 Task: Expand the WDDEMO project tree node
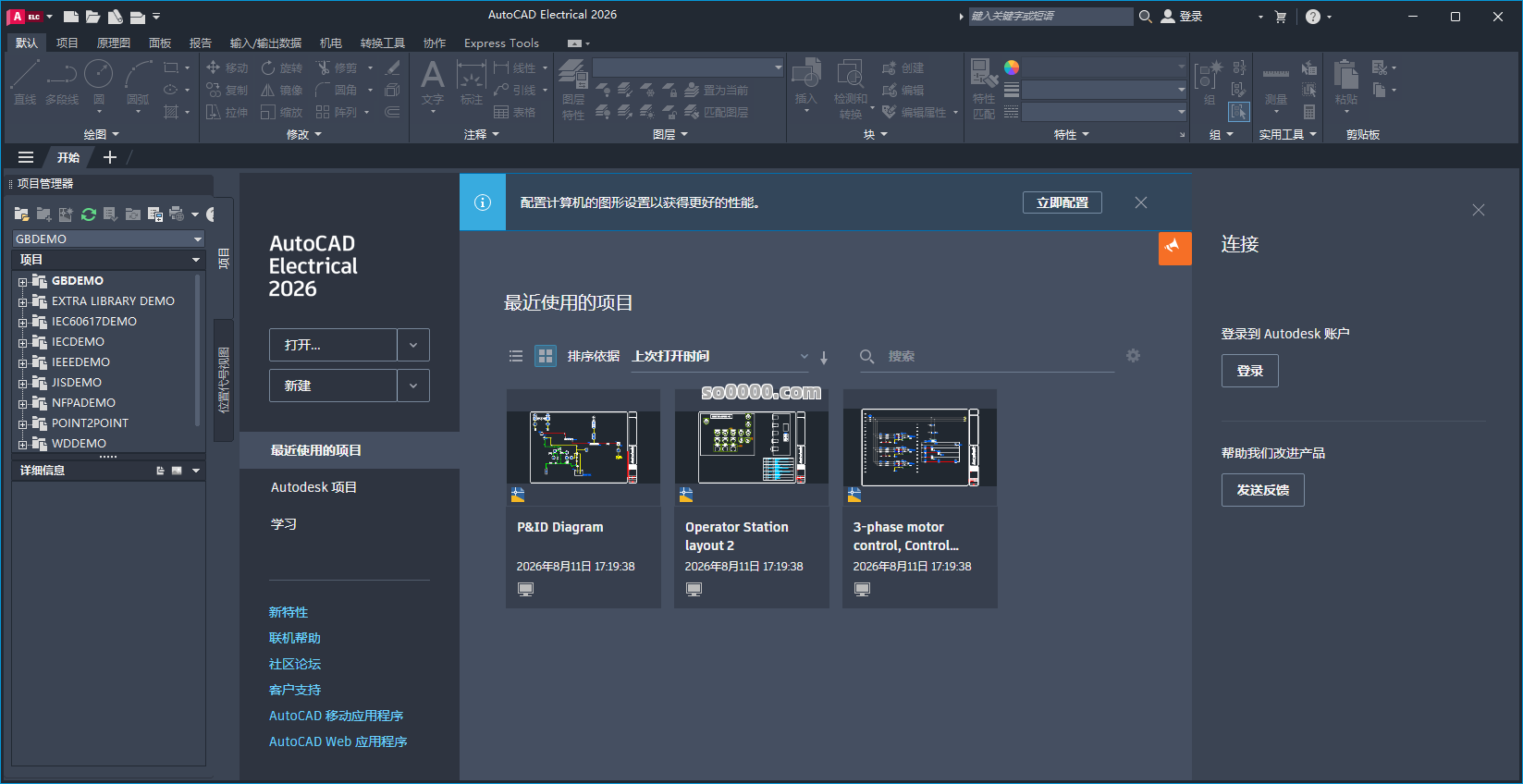22,445
